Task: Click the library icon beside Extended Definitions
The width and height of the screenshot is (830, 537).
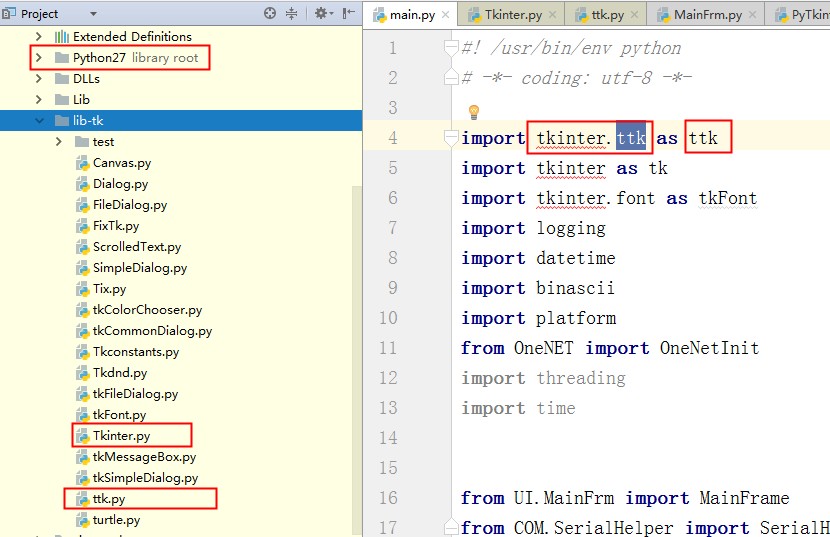Action: click(x=62, y=37)
